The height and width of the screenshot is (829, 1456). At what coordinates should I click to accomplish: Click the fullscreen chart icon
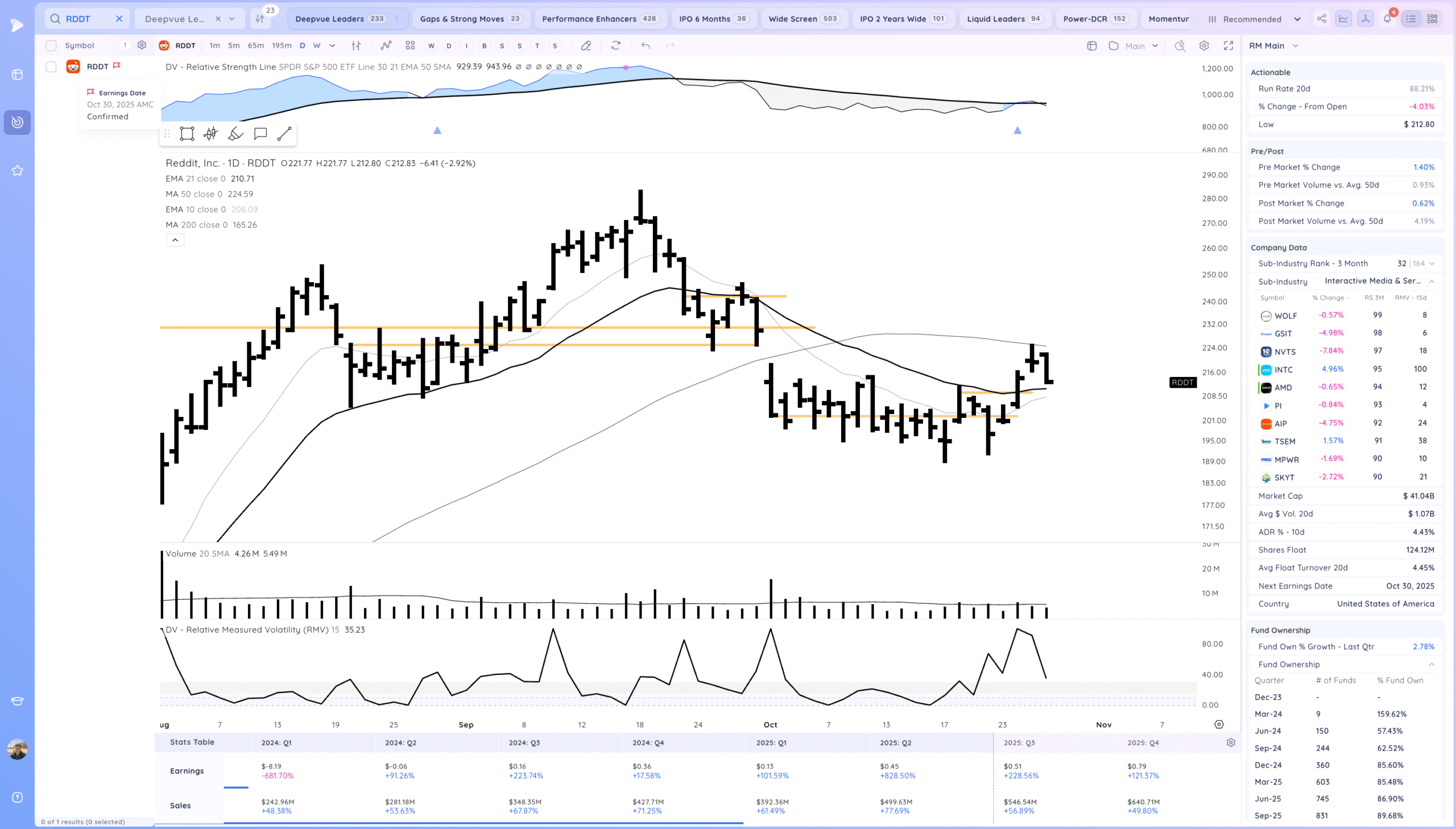(x=1228, y=45)
